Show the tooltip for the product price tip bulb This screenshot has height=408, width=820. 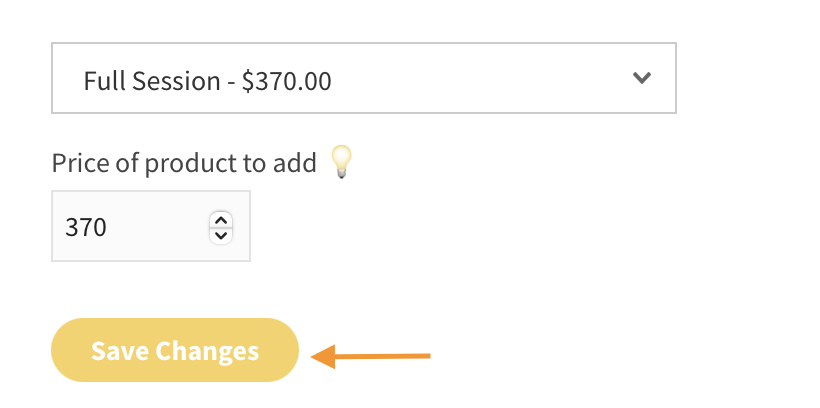[342, 161]
